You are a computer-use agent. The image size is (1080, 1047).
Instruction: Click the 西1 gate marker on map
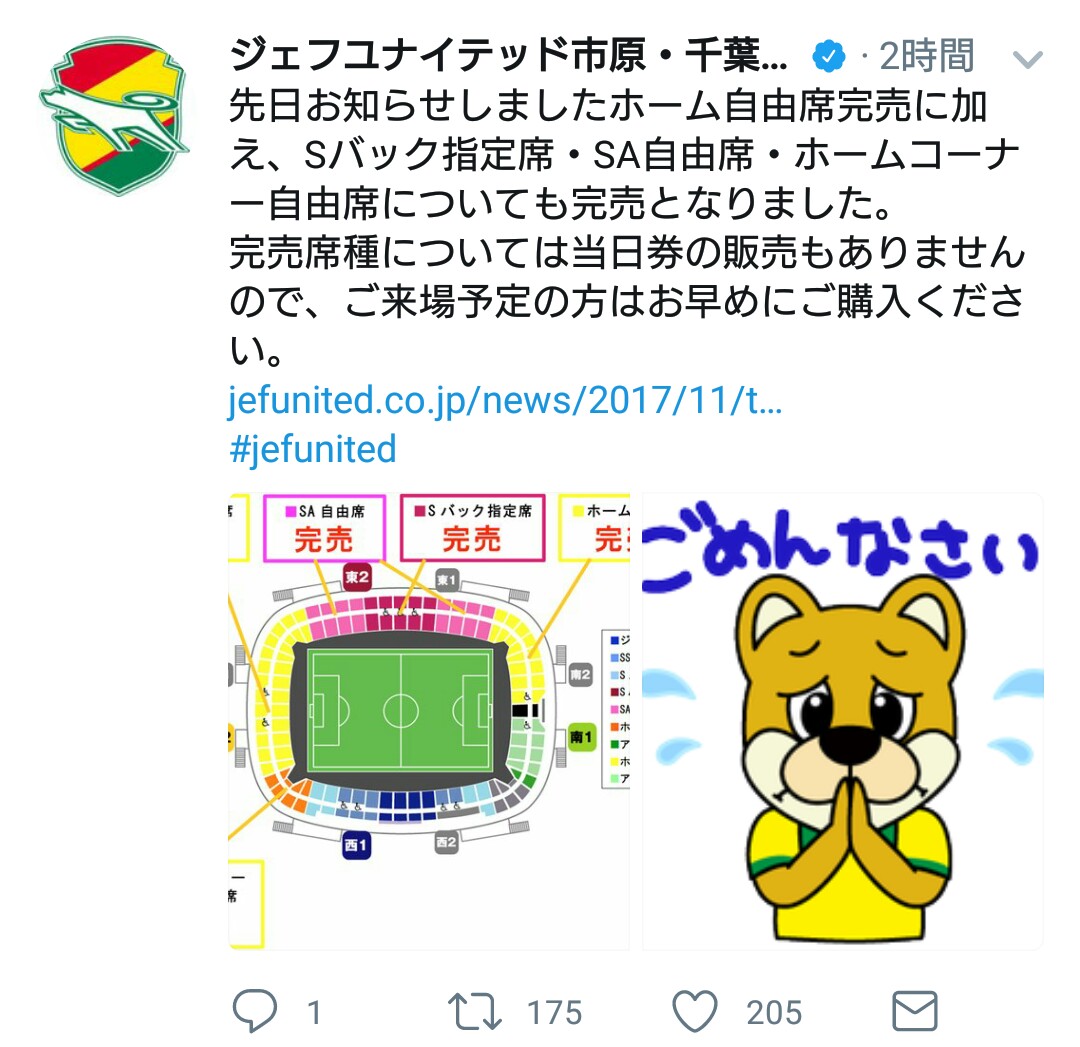(356, 844)
